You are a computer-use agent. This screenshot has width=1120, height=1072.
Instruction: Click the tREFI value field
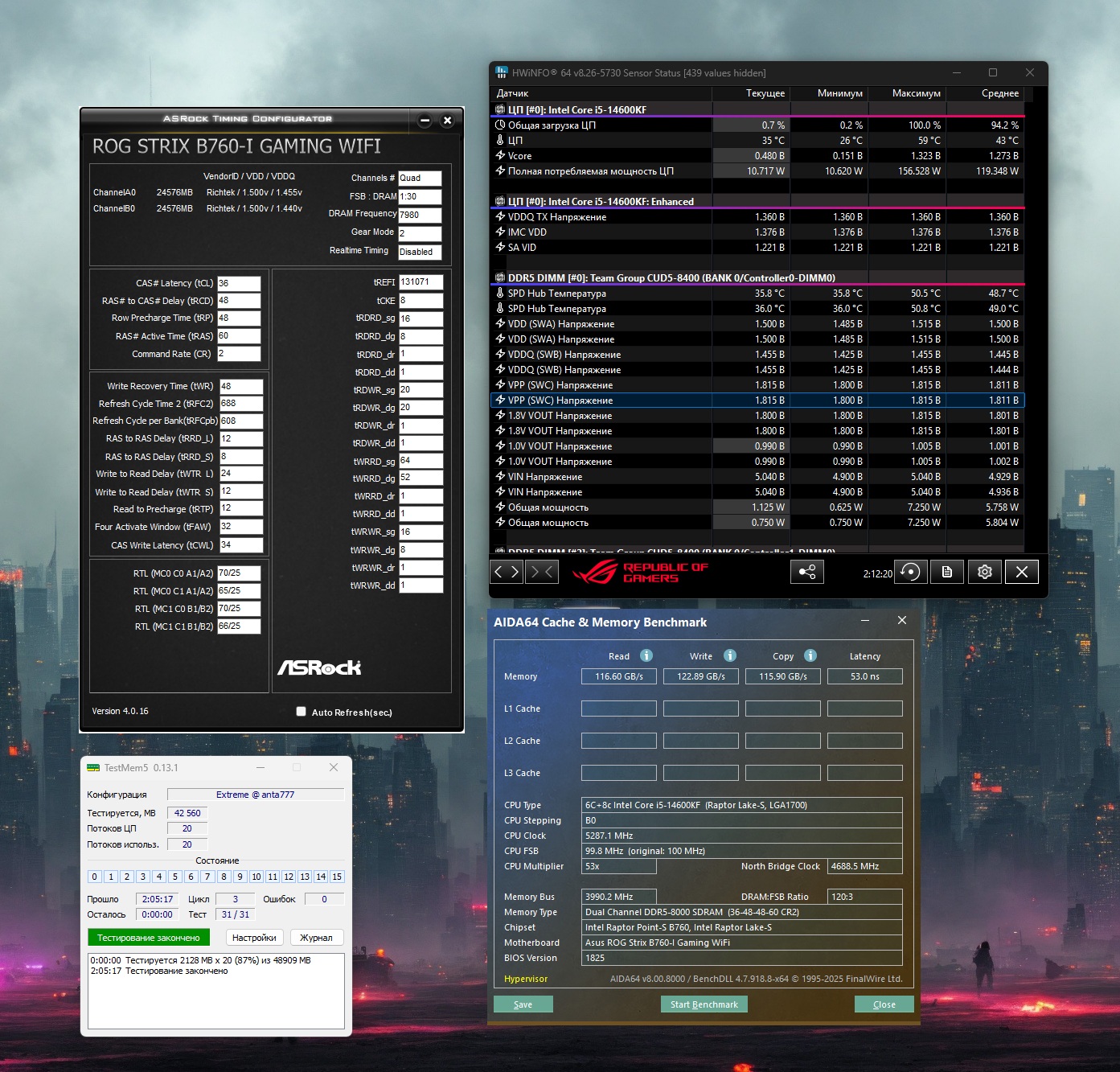(x=421, y=282)
